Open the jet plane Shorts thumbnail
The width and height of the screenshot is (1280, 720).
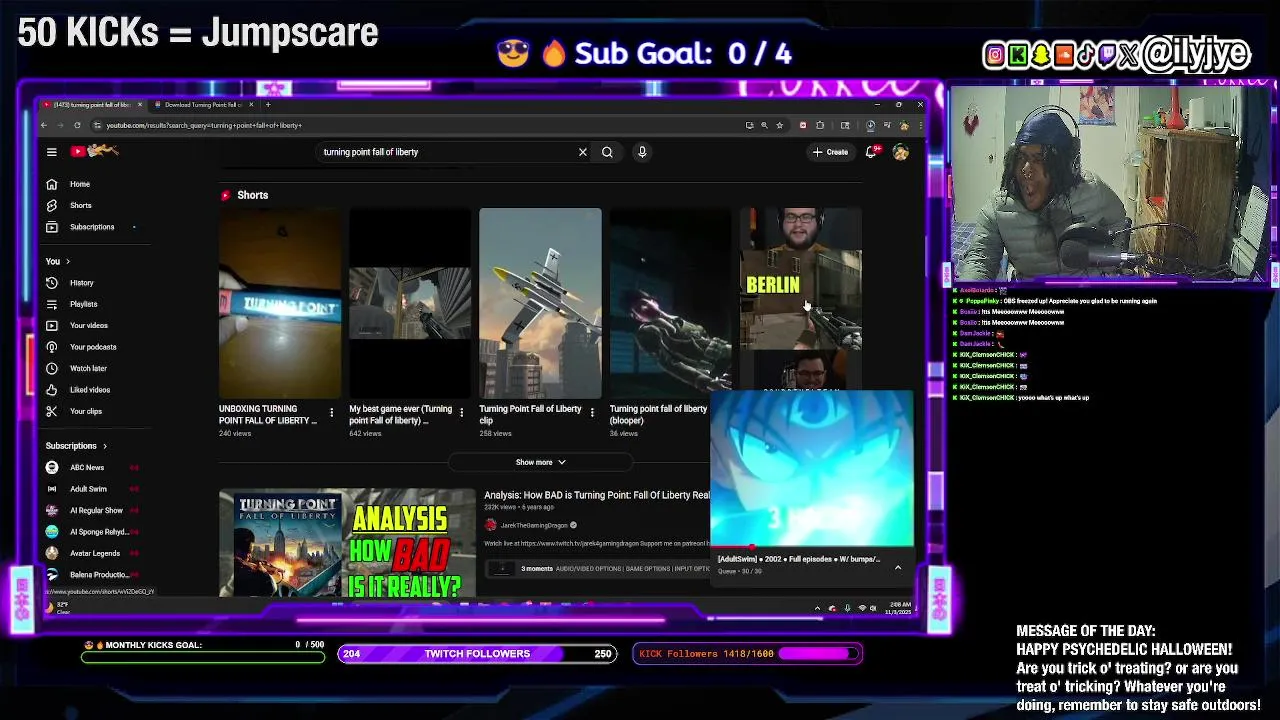click(x=540, y=303)
